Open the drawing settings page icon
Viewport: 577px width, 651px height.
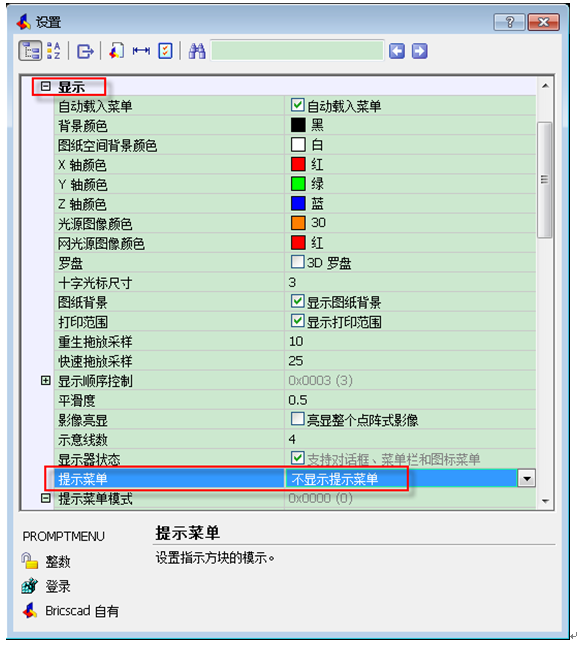pyautogui.click(x=117, y=51)
